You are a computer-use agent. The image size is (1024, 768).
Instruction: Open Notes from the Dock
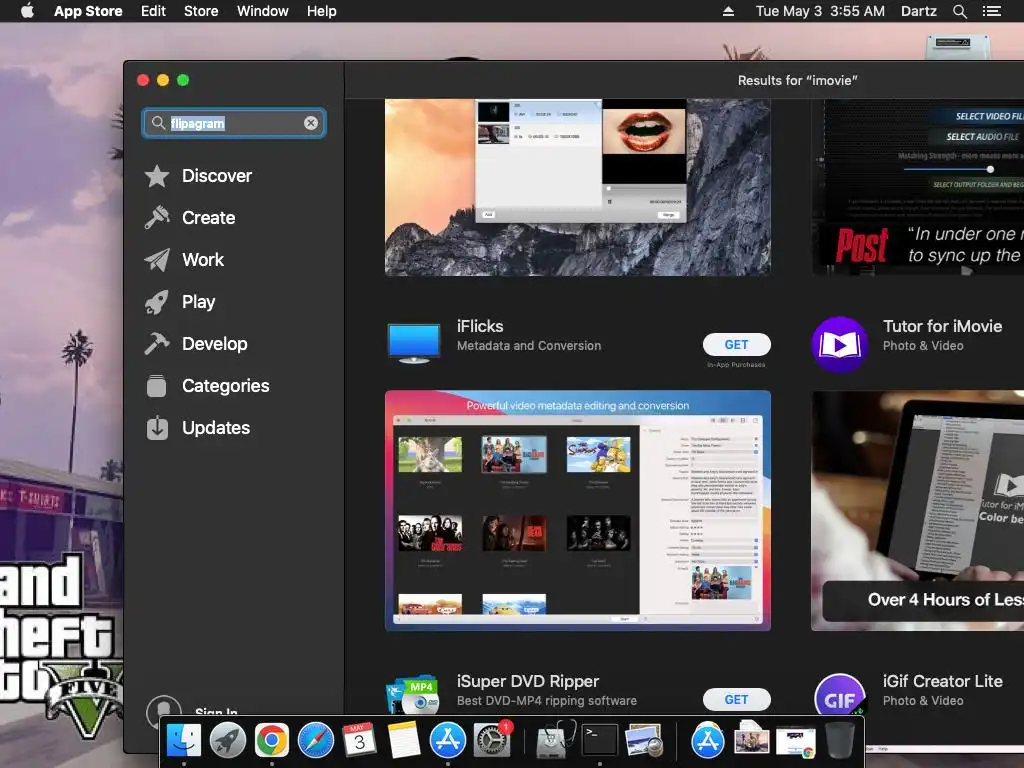[404, 741]
